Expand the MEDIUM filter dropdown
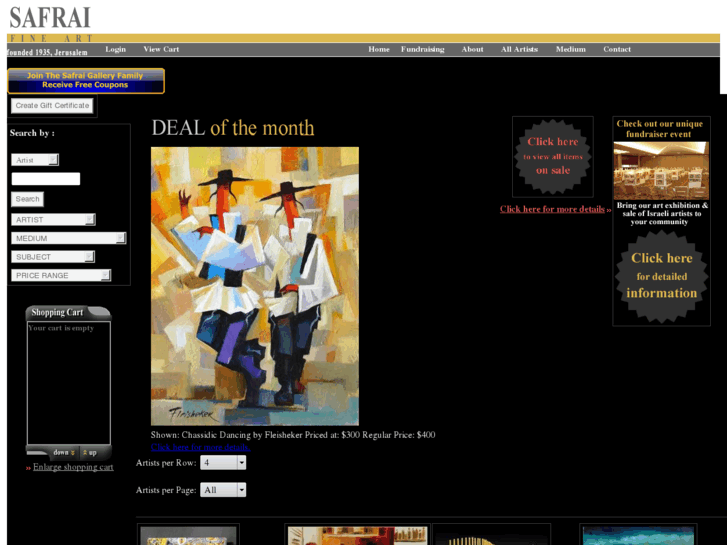 point(69,238)
